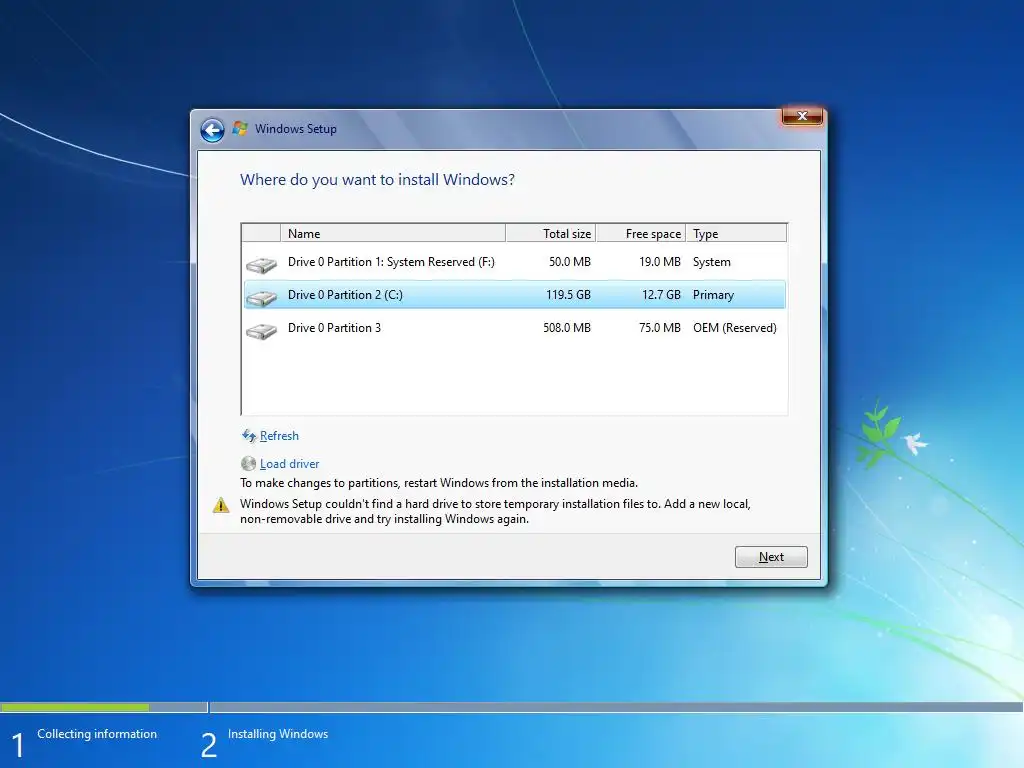Select Drive 0 Partition 2 (C:) row
Image resolution: width=1024 pixels, height=768 pixels.
click(x=515, y=295)
